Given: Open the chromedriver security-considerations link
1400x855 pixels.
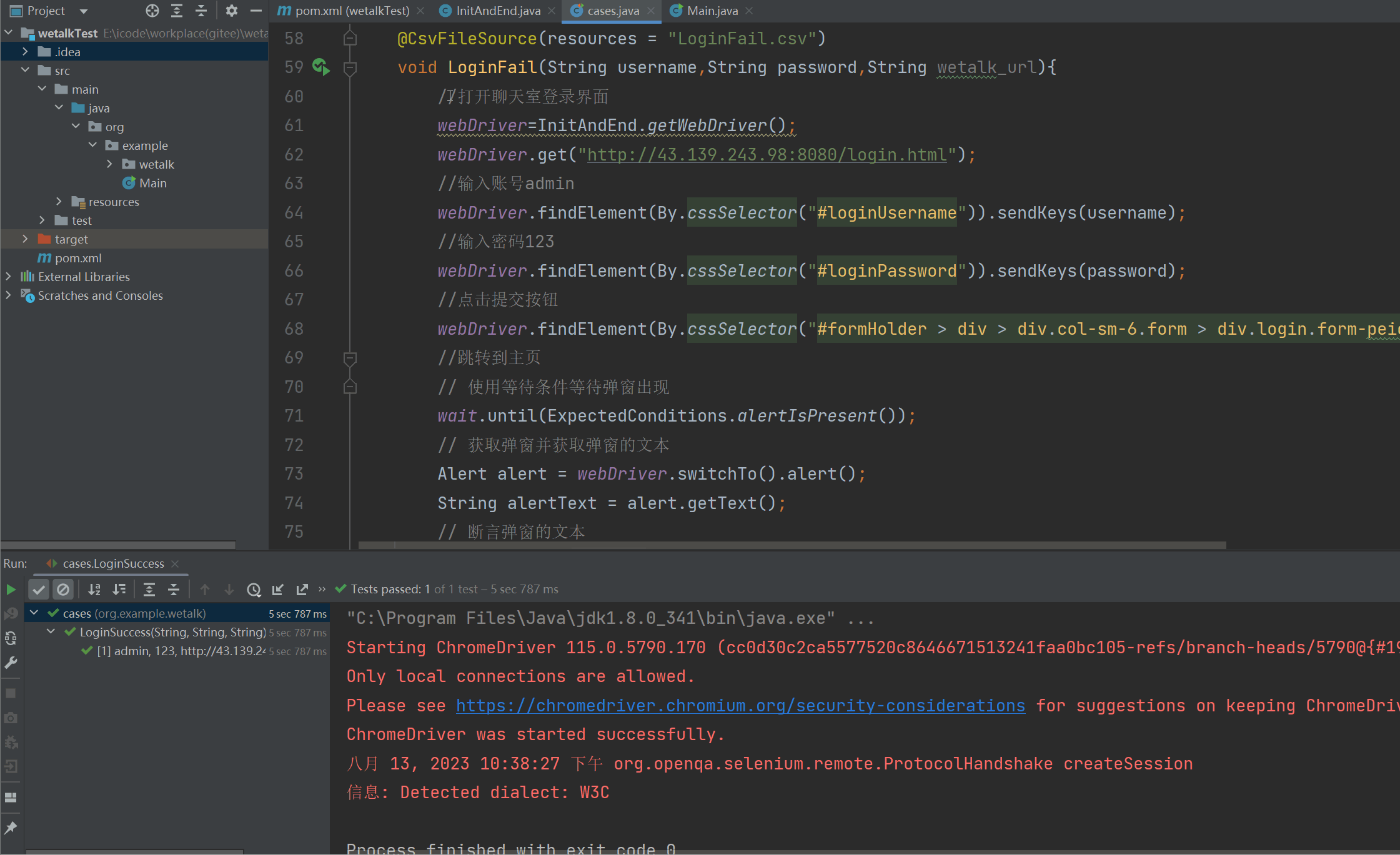Looking at the screenshot, I should 740,706.
